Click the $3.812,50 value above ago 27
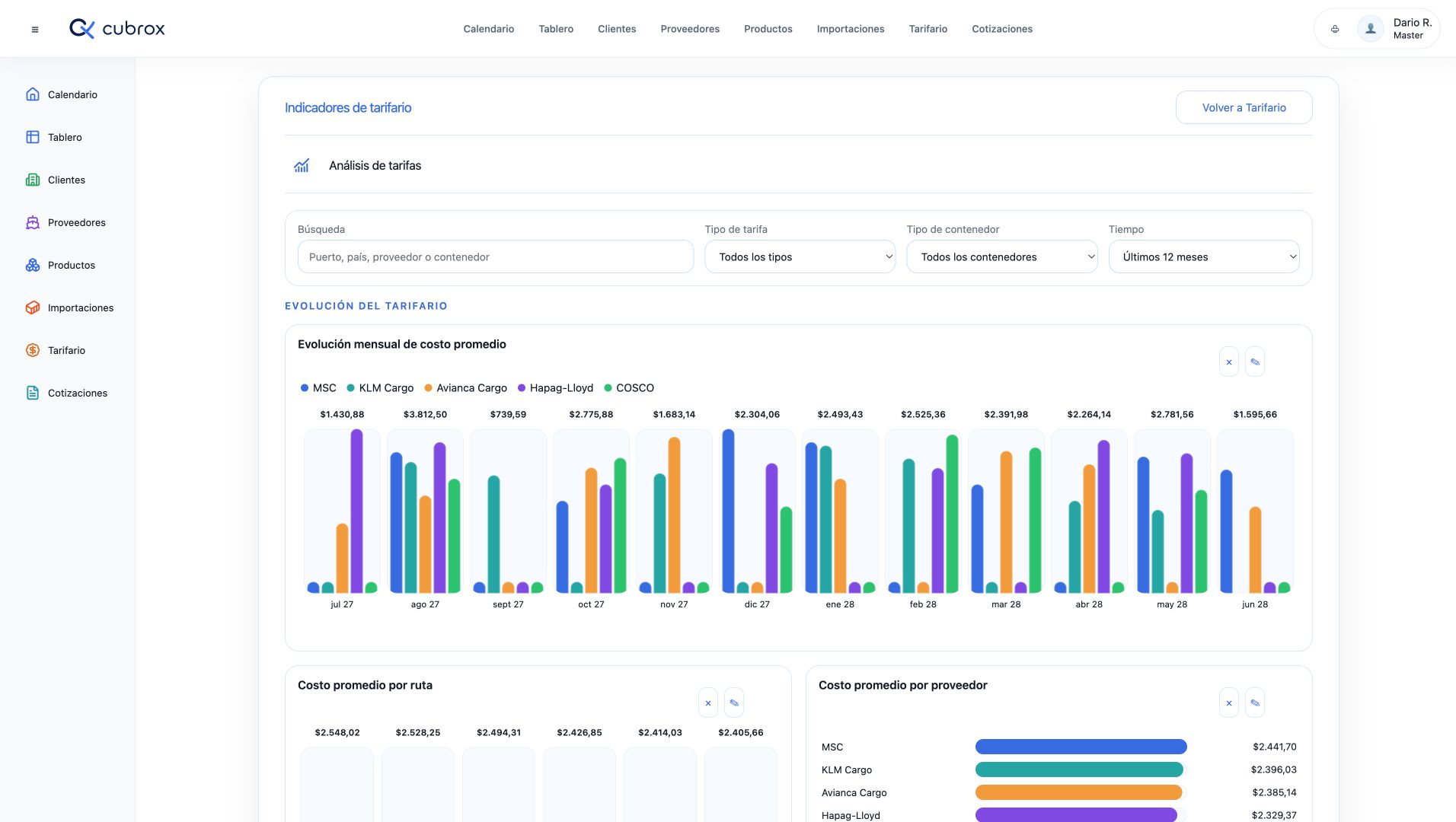Image resolution: width=1456 pixels, height=822 pixels. tap(425, 415)
